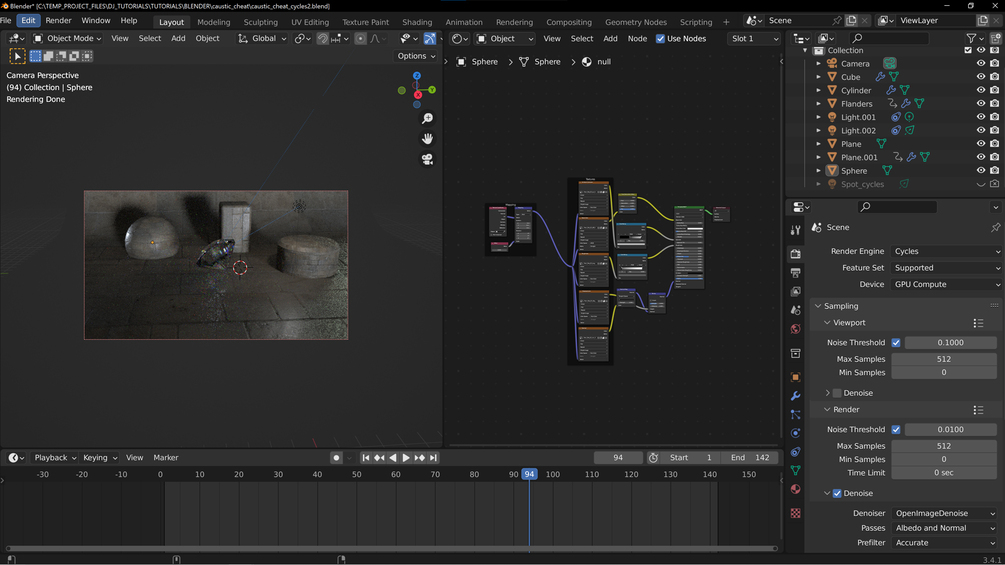Screen dimensions: 1005x565
Task: Open the Render menu in the menu bar
Action: coord(58,20)
